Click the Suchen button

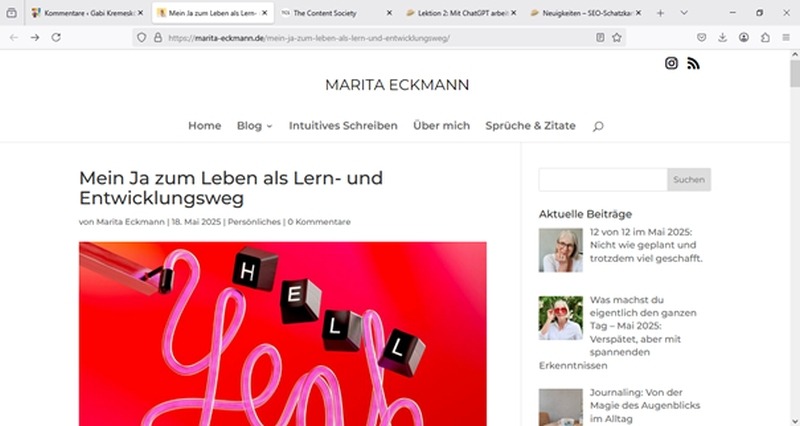coord(689,180)
